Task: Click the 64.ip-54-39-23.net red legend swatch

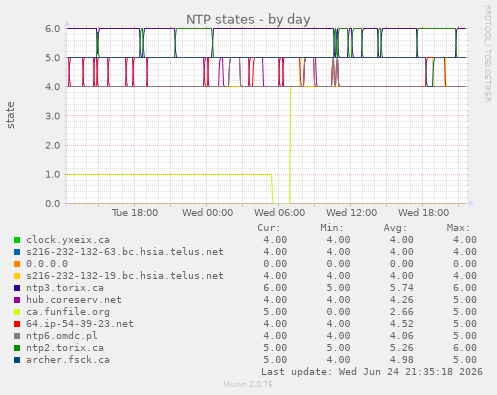Action: pyautogui.click(x=17, y=324)
